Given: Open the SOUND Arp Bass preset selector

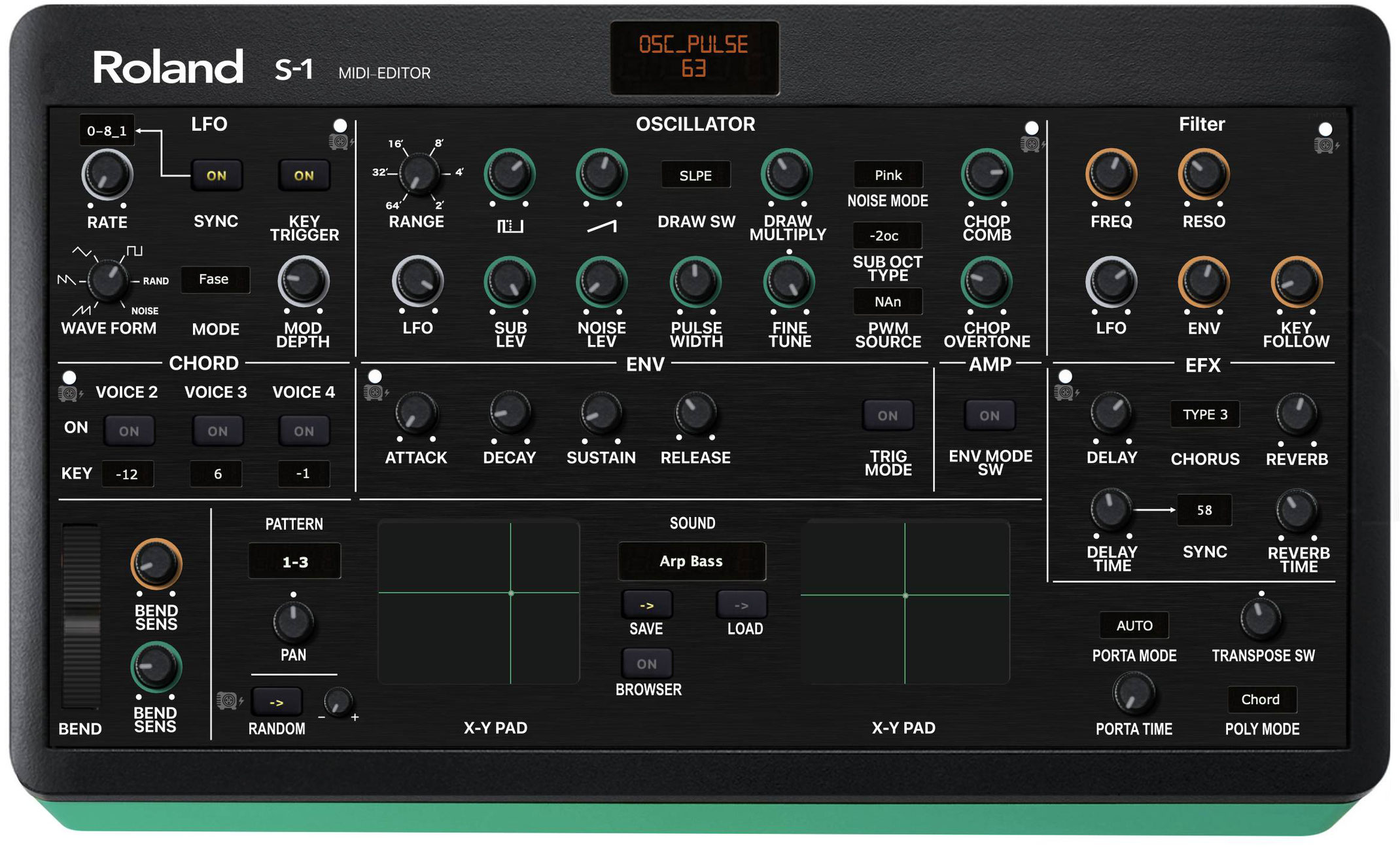Looking at the screenshot, I should [x=691, y=561].
